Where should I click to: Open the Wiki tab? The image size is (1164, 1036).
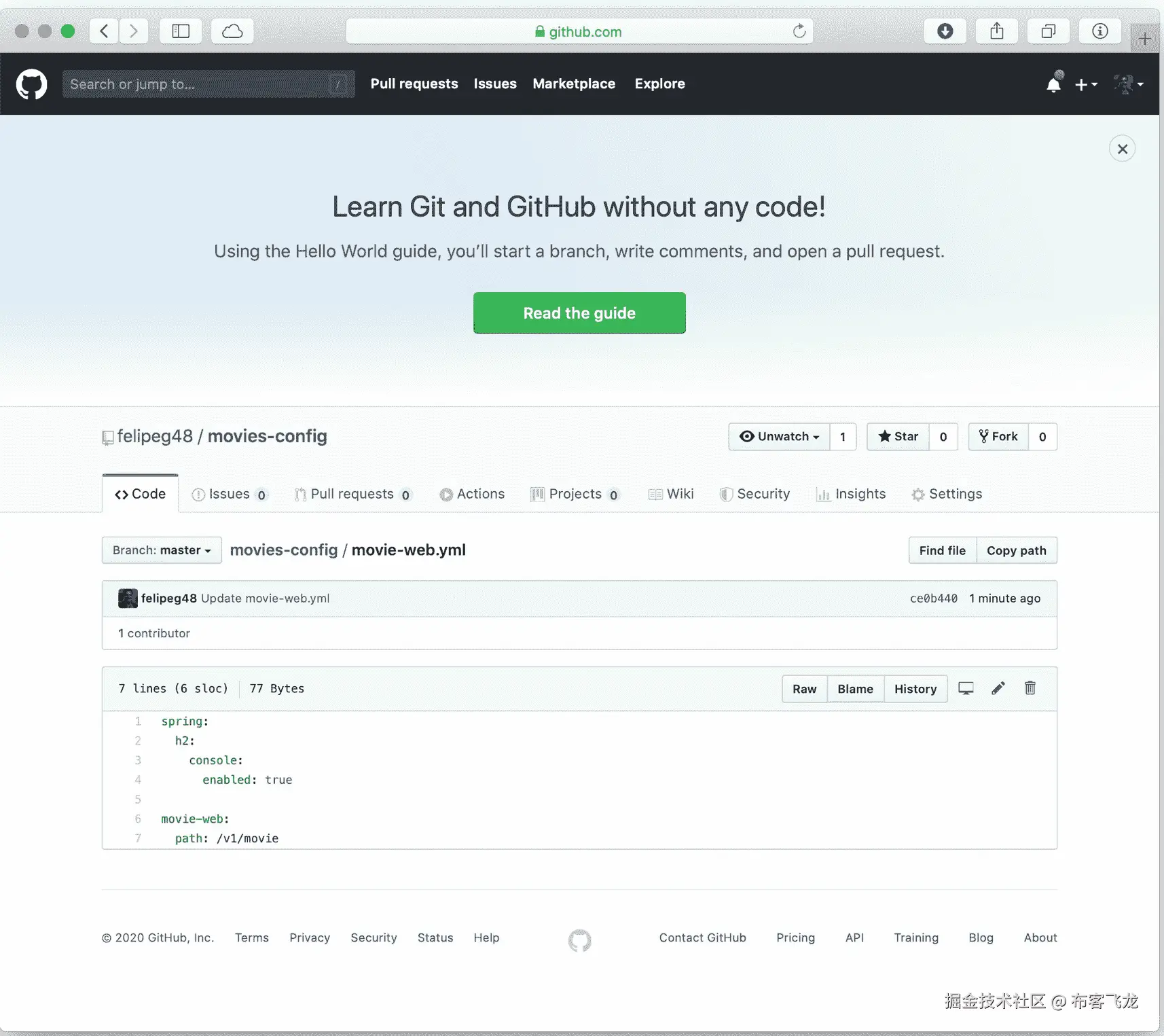(671, 494)
